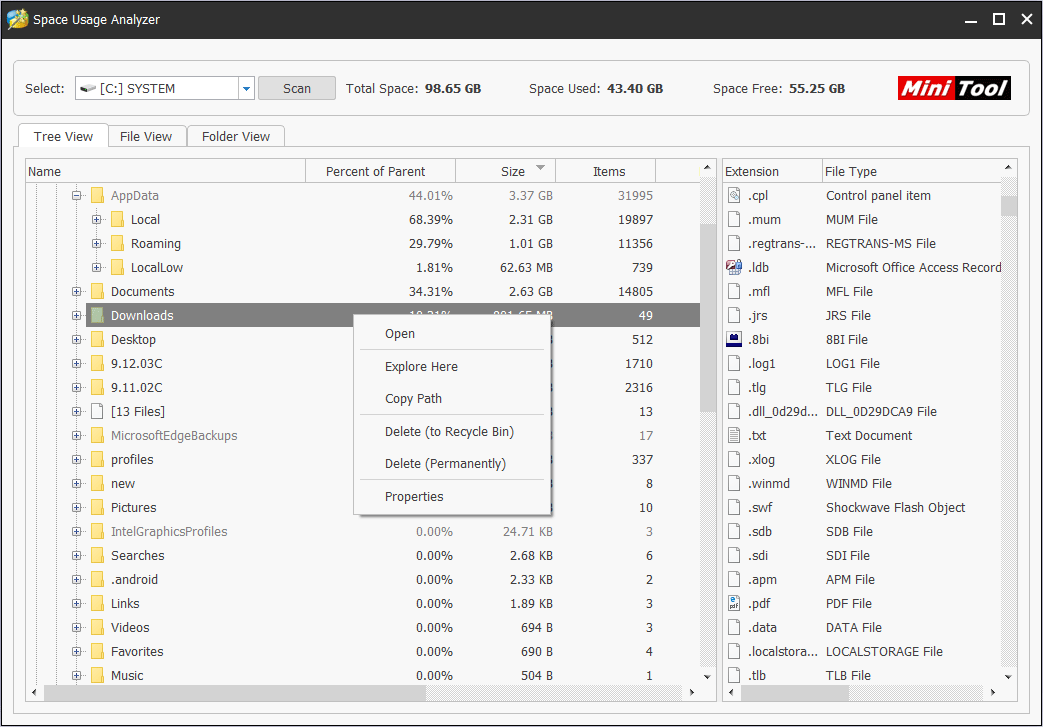Click the .8bi file type icon
The width and height of the screenshot is (1043, 727).
(x=734, y=339)
